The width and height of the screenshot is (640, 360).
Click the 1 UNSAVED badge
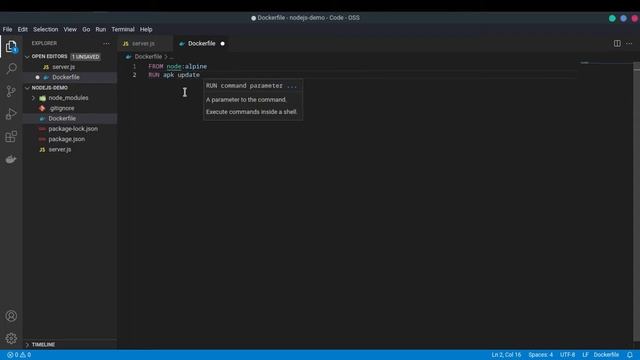[85, 57]
